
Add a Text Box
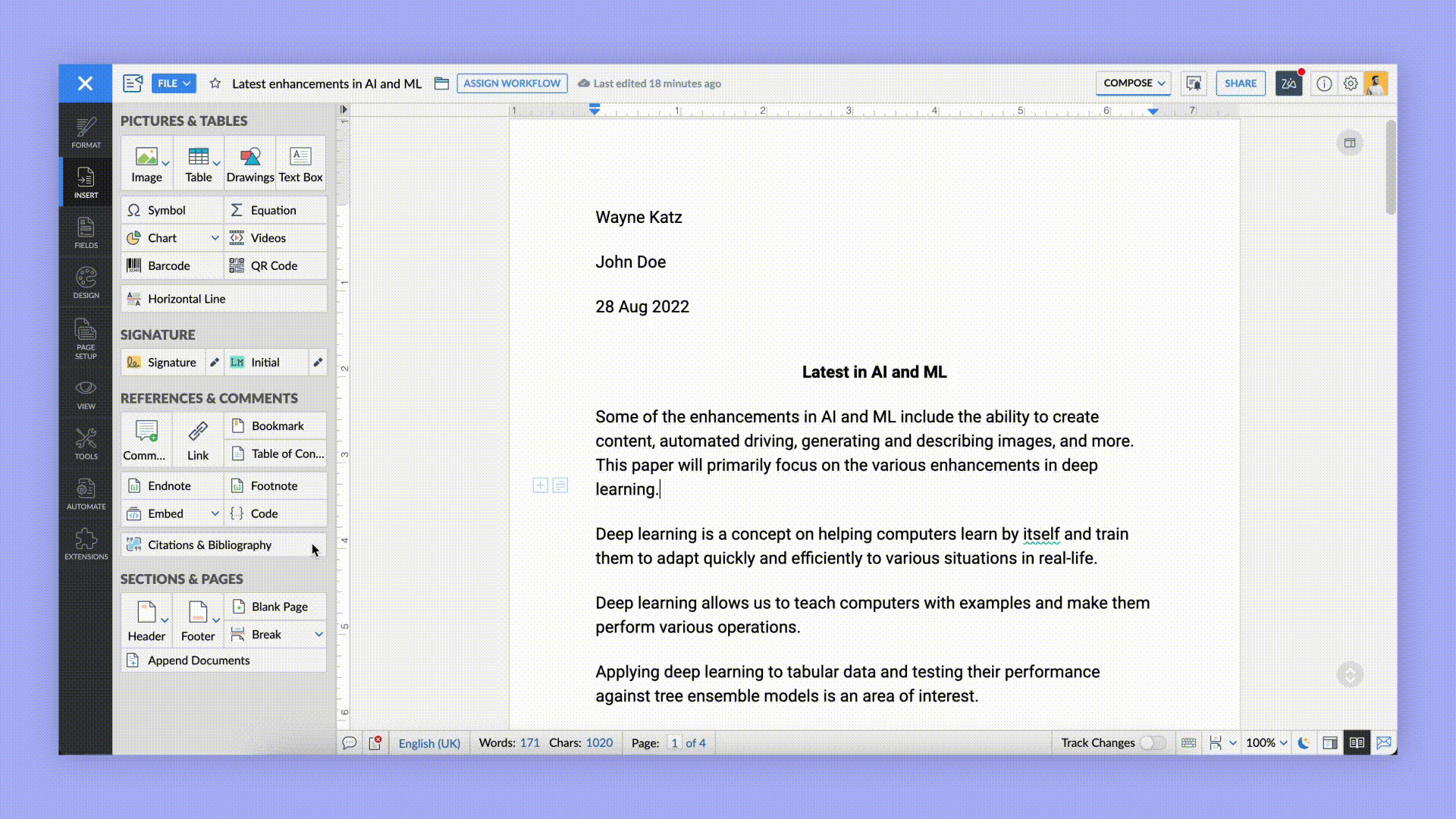click(300, 164)
